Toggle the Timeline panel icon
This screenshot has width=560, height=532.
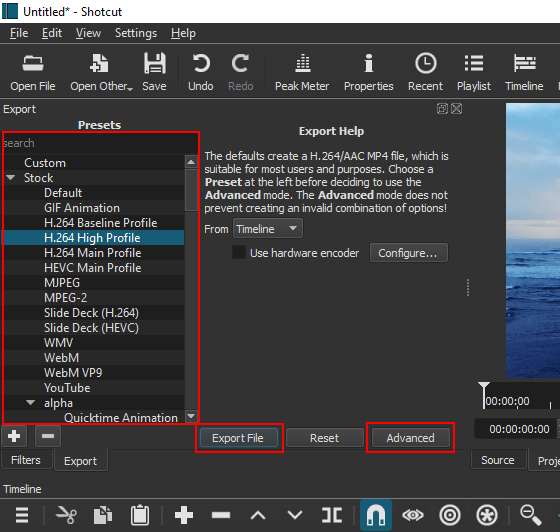pyautogui.click(x=524, y=72)
